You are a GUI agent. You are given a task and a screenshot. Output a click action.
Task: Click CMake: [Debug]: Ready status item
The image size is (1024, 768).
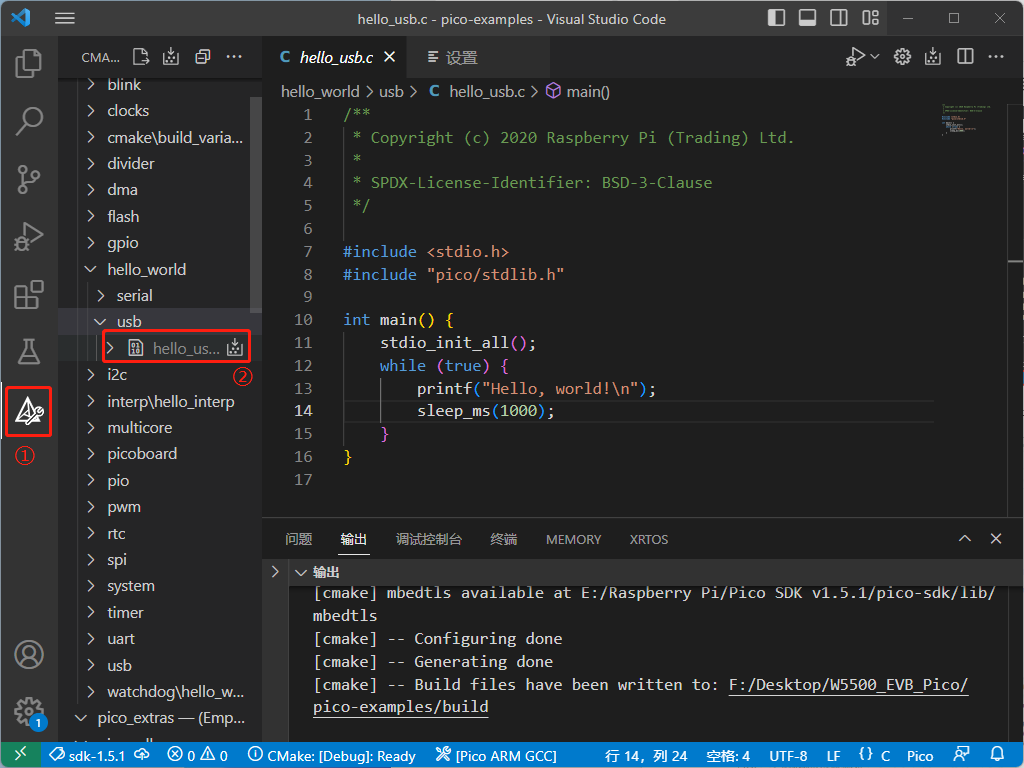(x=331, y=756)
